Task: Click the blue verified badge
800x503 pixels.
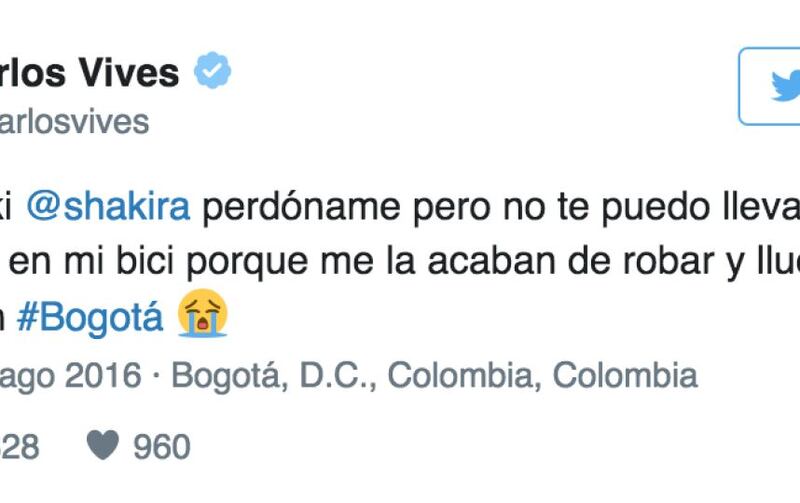Action: (x=213, y=70)
